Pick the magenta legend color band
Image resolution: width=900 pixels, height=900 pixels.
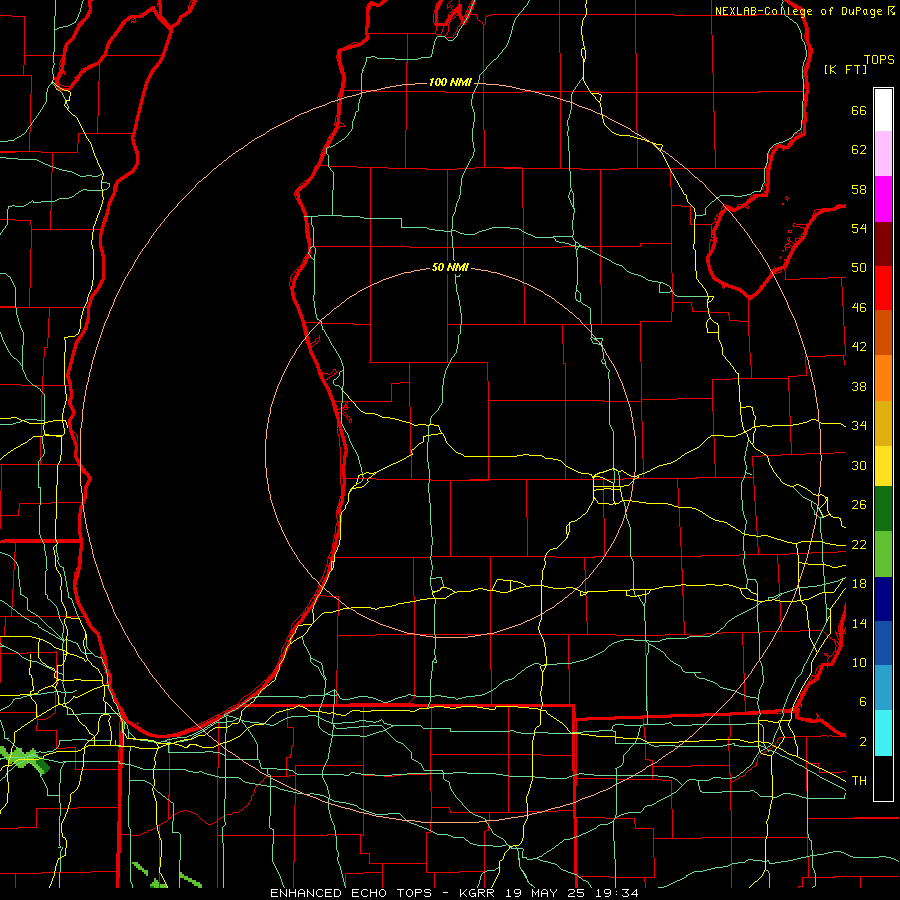point(883,199)
